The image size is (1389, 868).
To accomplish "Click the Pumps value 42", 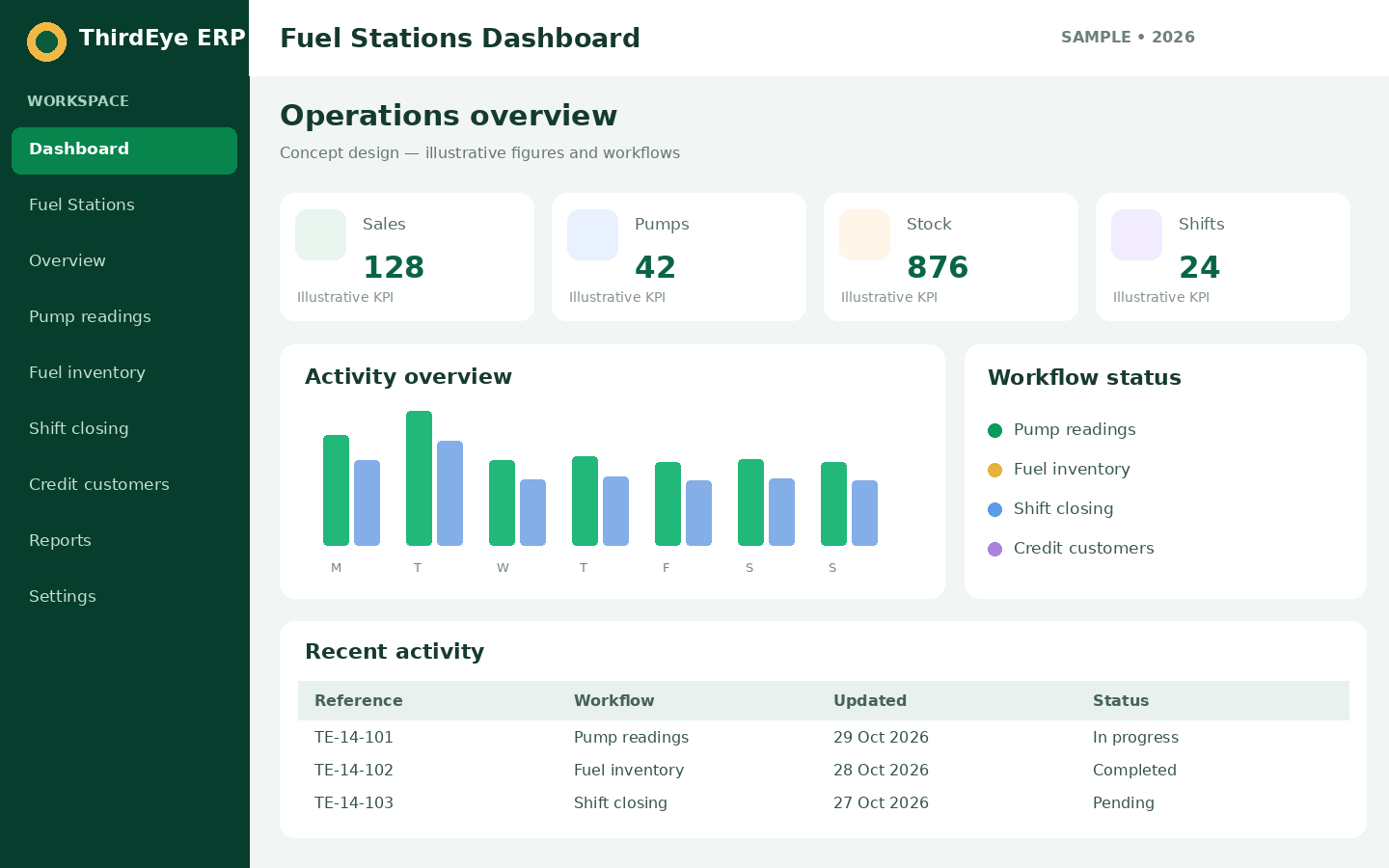I will pyautogui.click(x=655, y=267).
